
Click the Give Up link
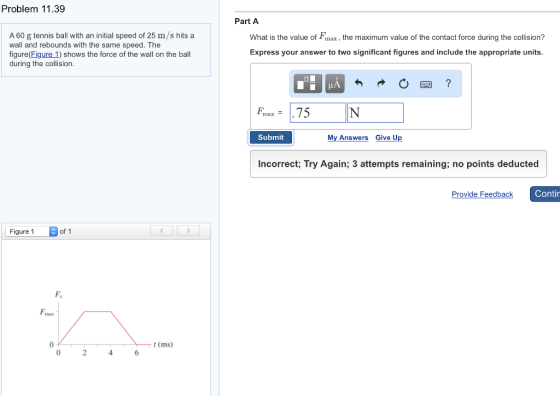tap(389, 138)
